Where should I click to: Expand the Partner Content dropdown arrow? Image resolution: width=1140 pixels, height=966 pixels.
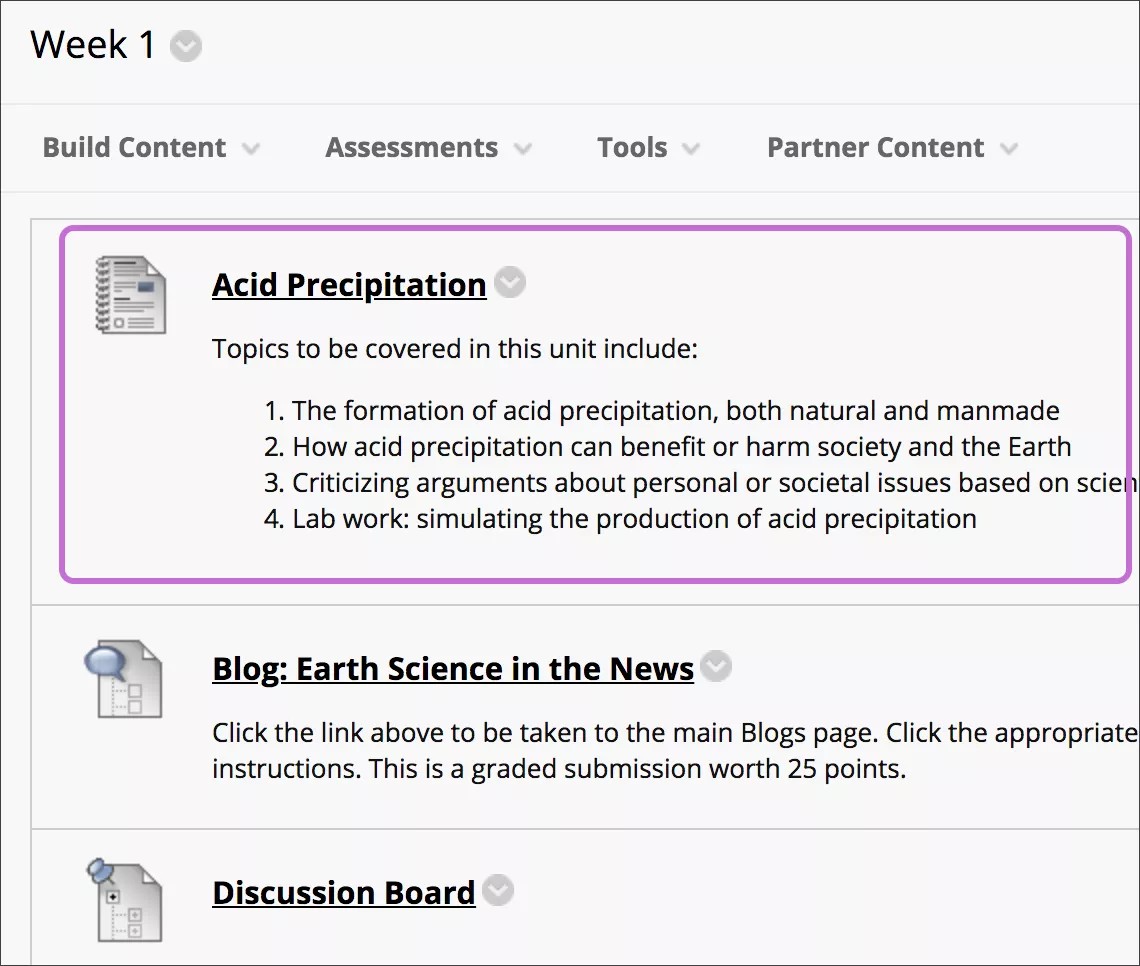1010,147
